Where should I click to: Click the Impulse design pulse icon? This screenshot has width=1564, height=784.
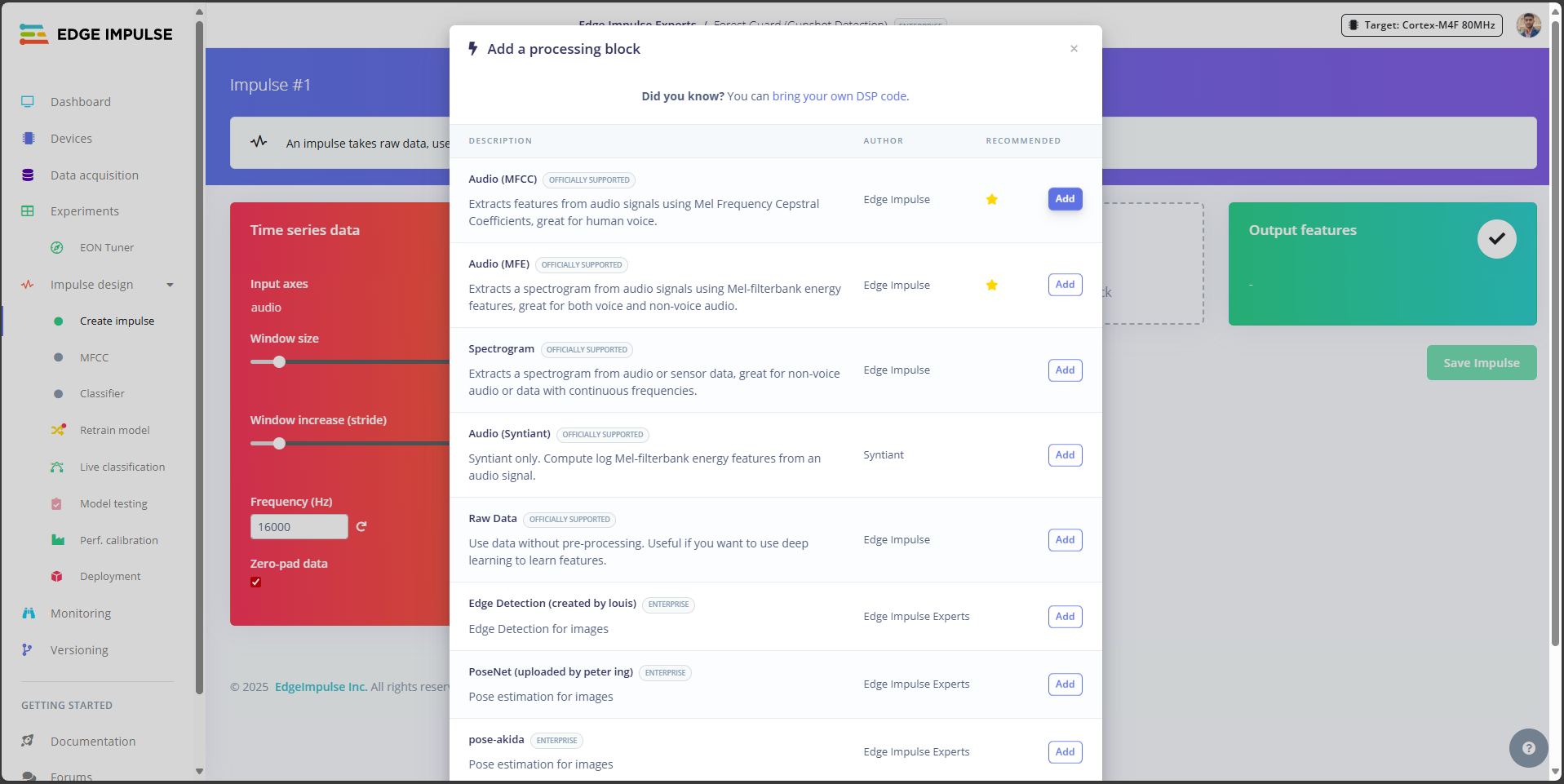(x=28, y=285)
